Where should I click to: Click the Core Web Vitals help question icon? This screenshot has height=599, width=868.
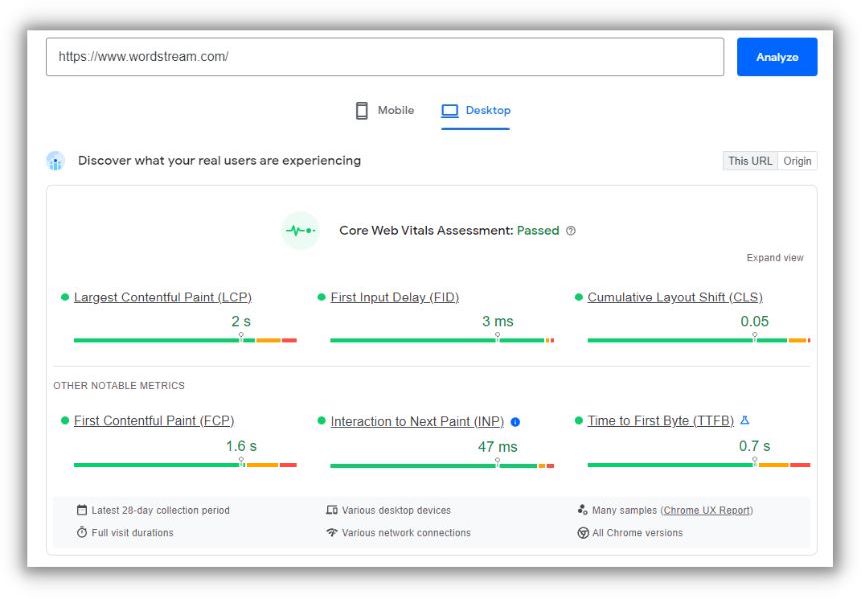point(571,231)
